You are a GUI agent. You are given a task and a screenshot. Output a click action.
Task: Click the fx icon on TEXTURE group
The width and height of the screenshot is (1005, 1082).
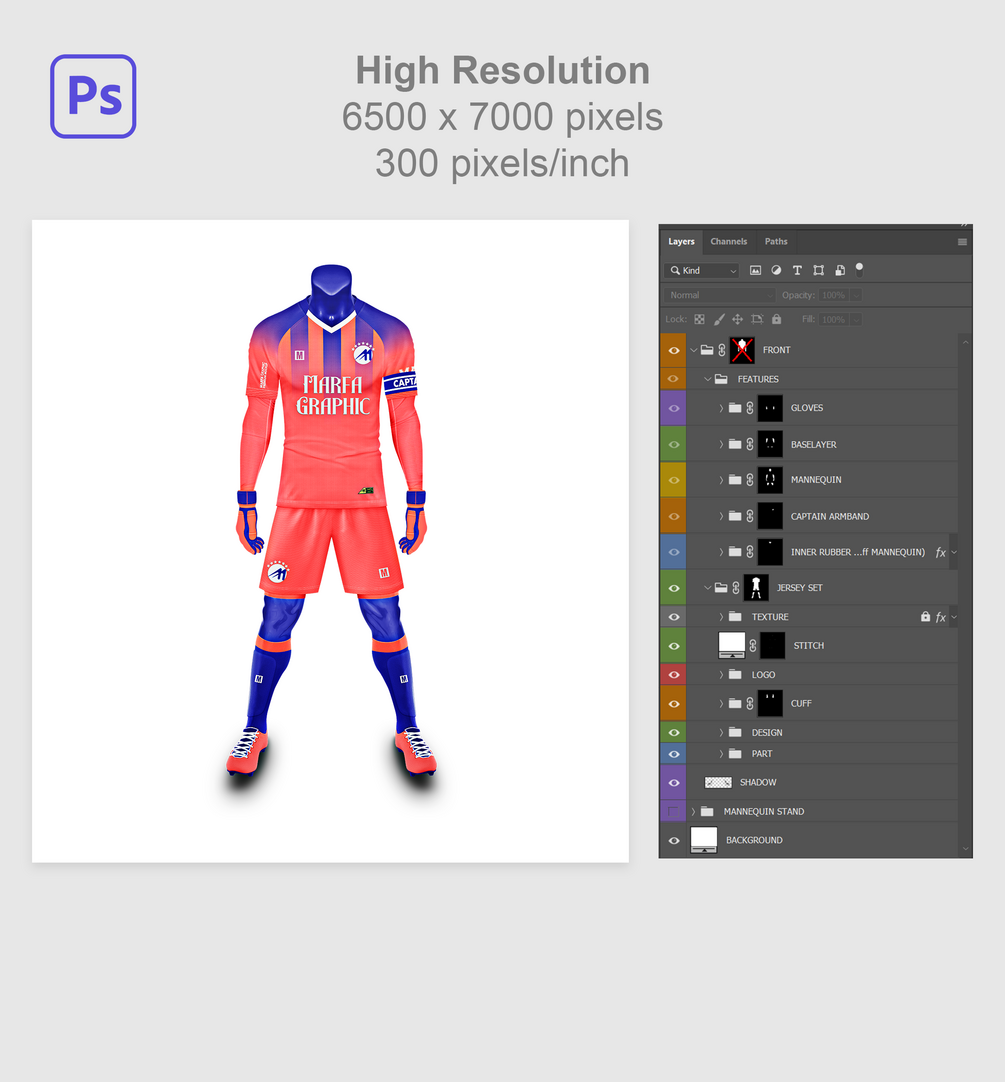pyautogui.click(x=940, y=617)
